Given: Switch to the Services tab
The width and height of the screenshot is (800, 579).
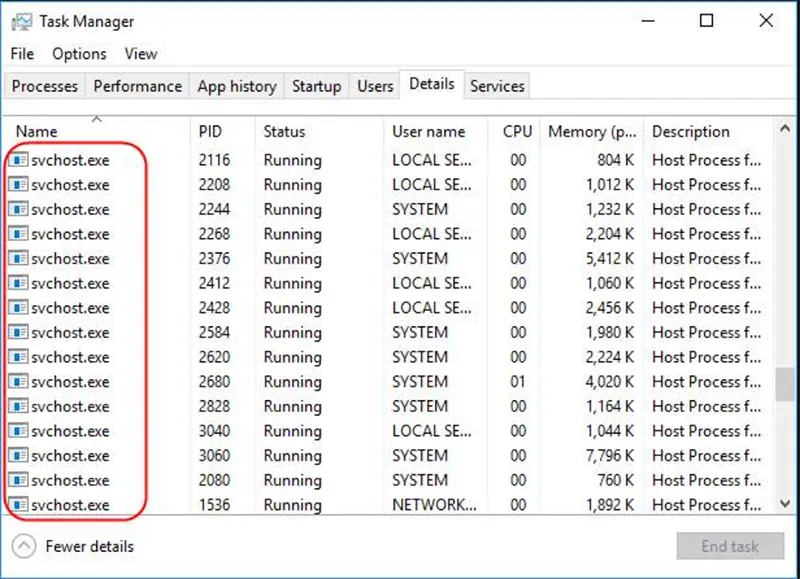Looking at the screenshot, I should click(x=497, y=86).
